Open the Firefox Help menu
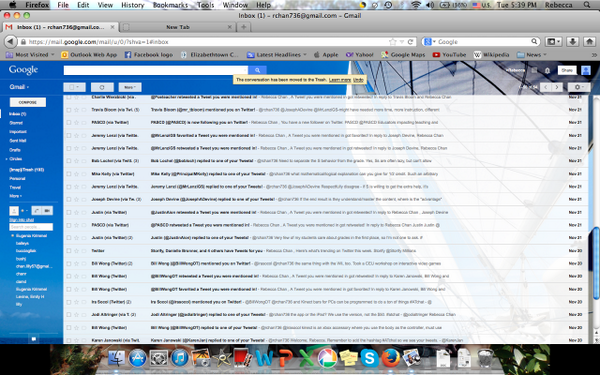This screenshot has height=375, width=600. coord(263,5)
